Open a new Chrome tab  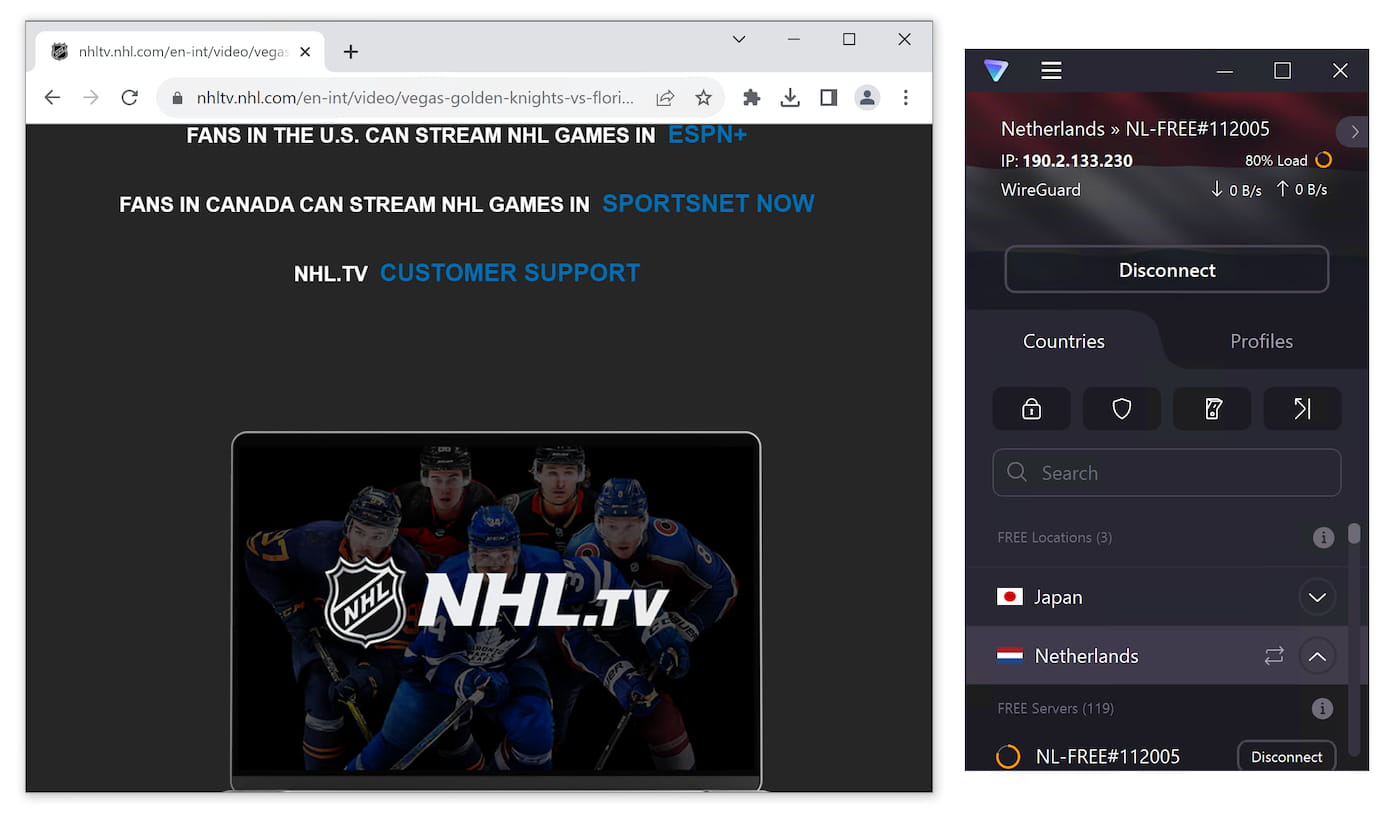click(x=350, y=52)
